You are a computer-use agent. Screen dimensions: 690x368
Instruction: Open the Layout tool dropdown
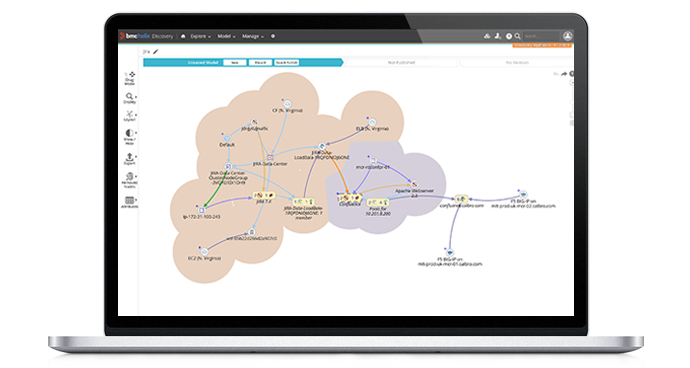pyautogui.click(x=130, y=116)
